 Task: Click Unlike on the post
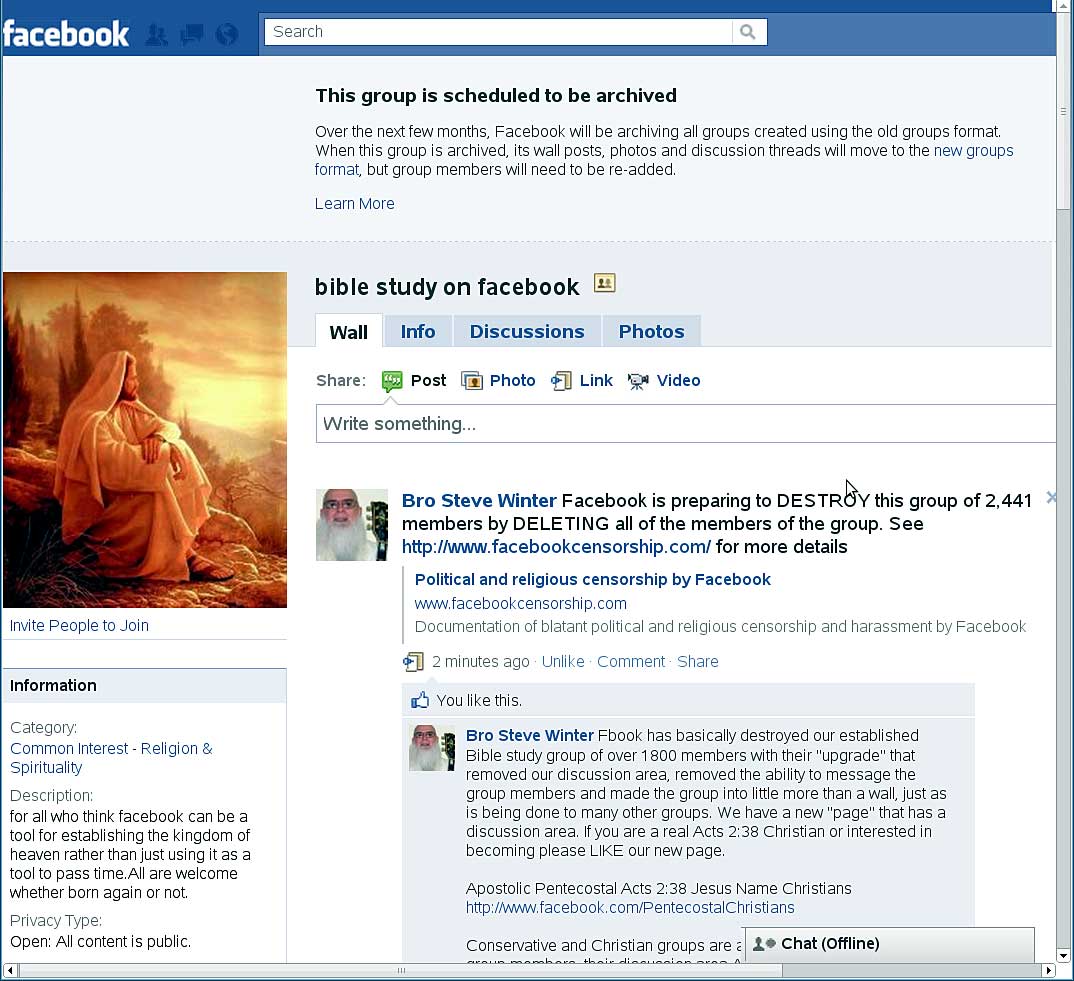[x=563, y=662]
